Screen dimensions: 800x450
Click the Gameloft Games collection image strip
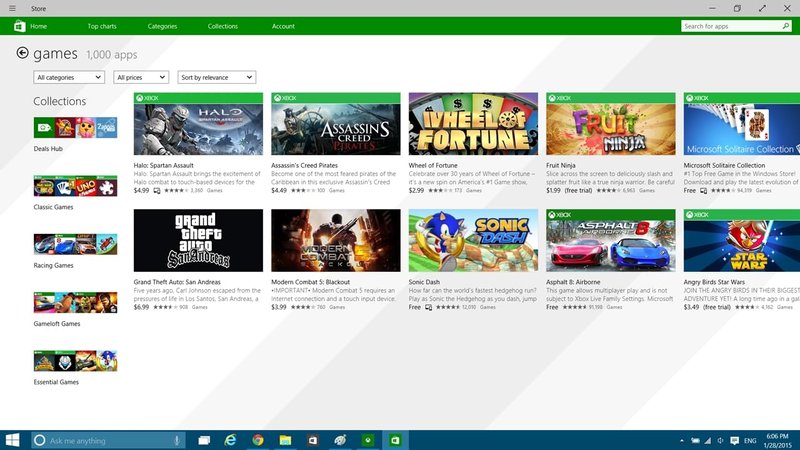pos(76,303)
